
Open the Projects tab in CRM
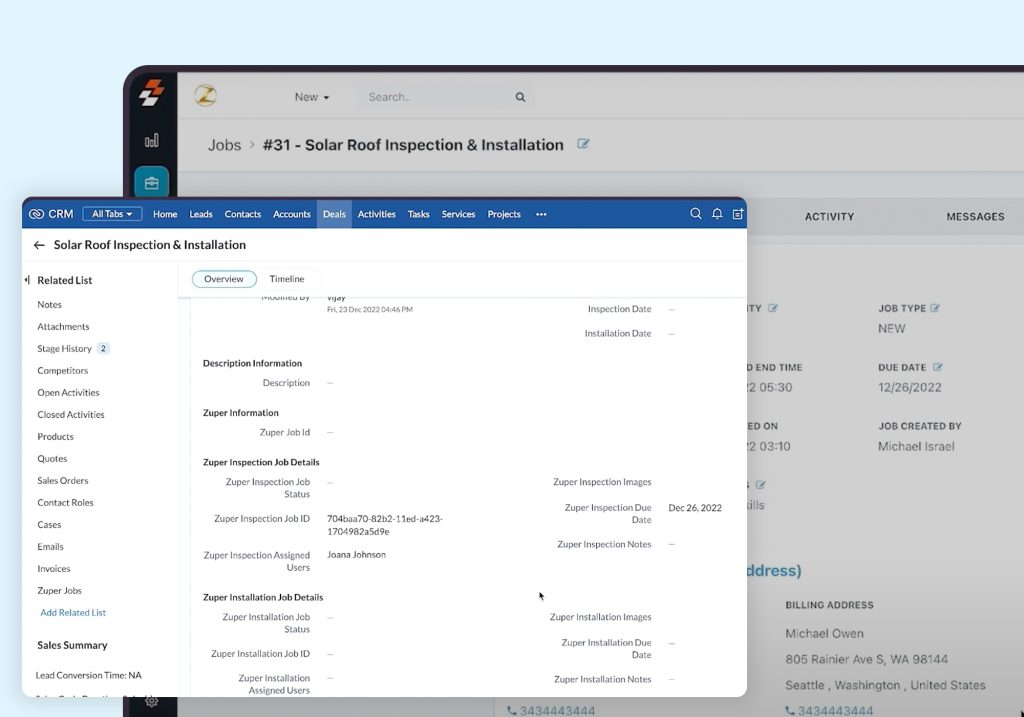pos(504,214)
